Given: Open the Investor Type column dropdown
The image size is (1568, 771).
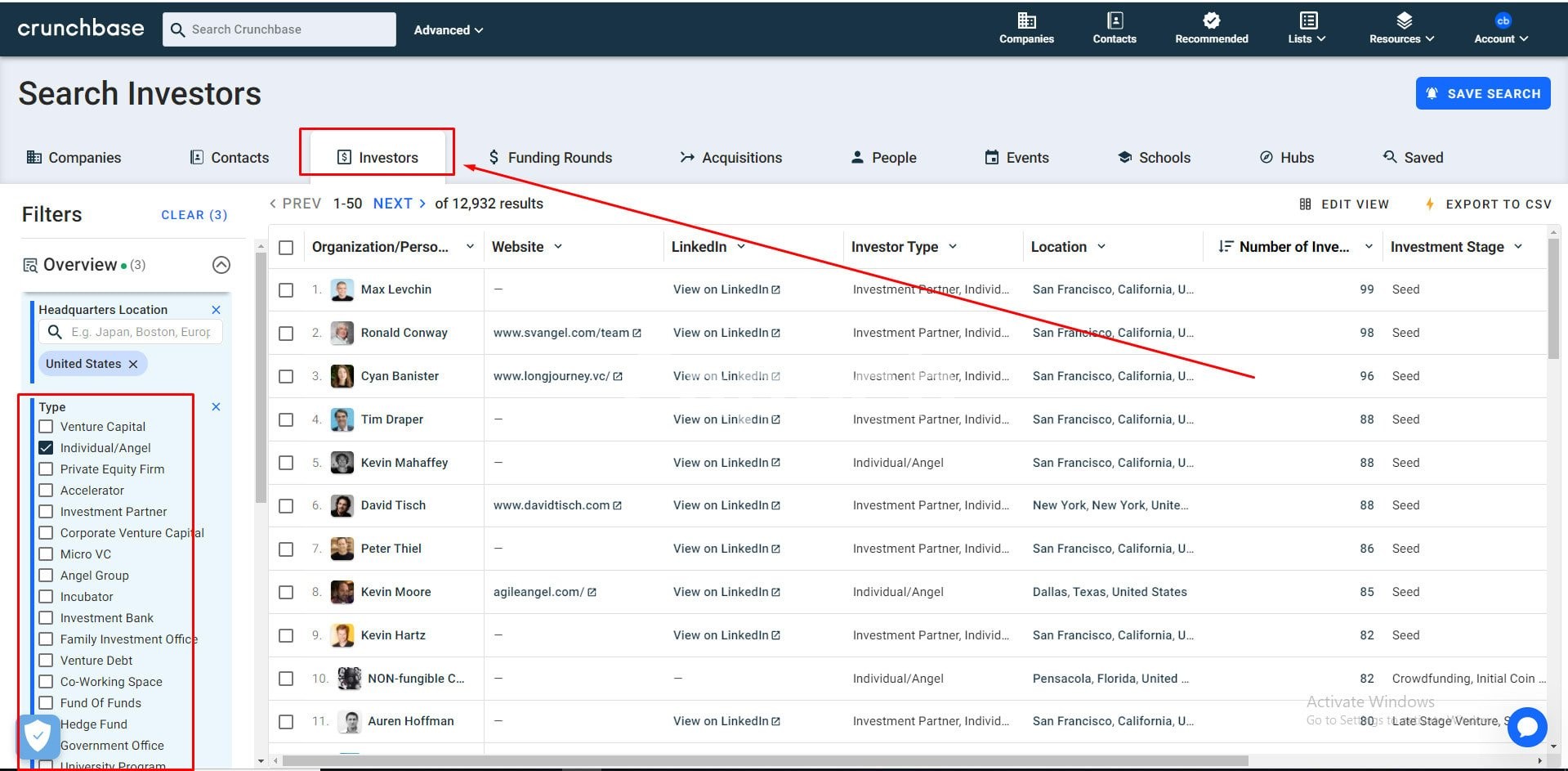Looking at the screenshot, I should [953, 246].
